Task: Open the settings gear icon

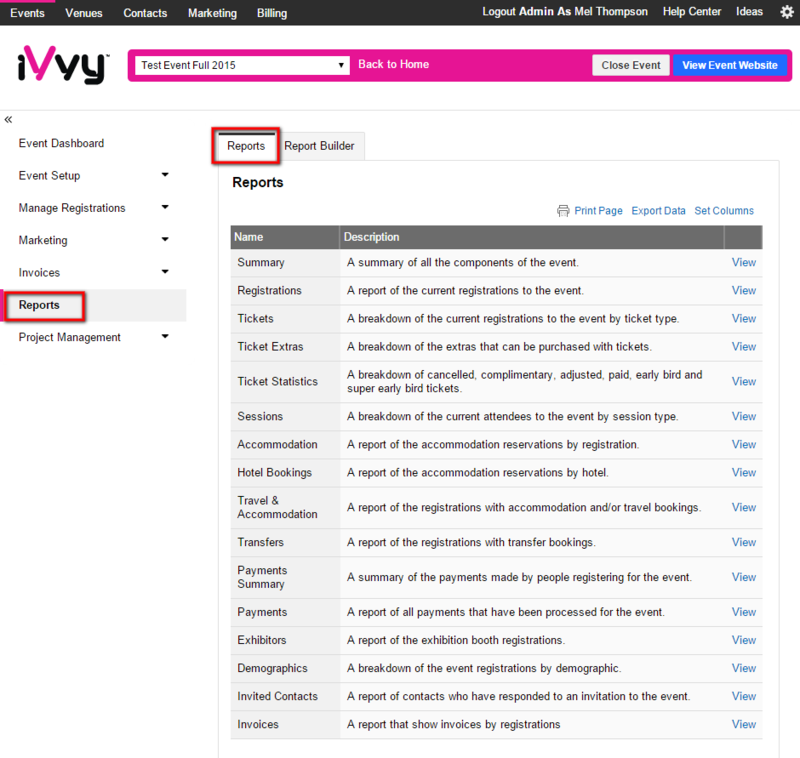Action: pyautogui.click(x=787, y=12)
